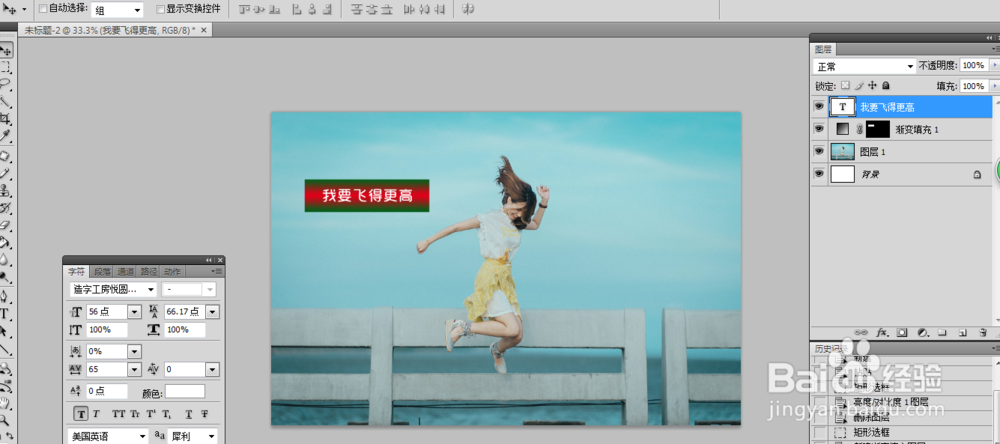This screenshot has width=1000, height=444.
Task: Select the Crop tool
Action: (x=6, y=119)
